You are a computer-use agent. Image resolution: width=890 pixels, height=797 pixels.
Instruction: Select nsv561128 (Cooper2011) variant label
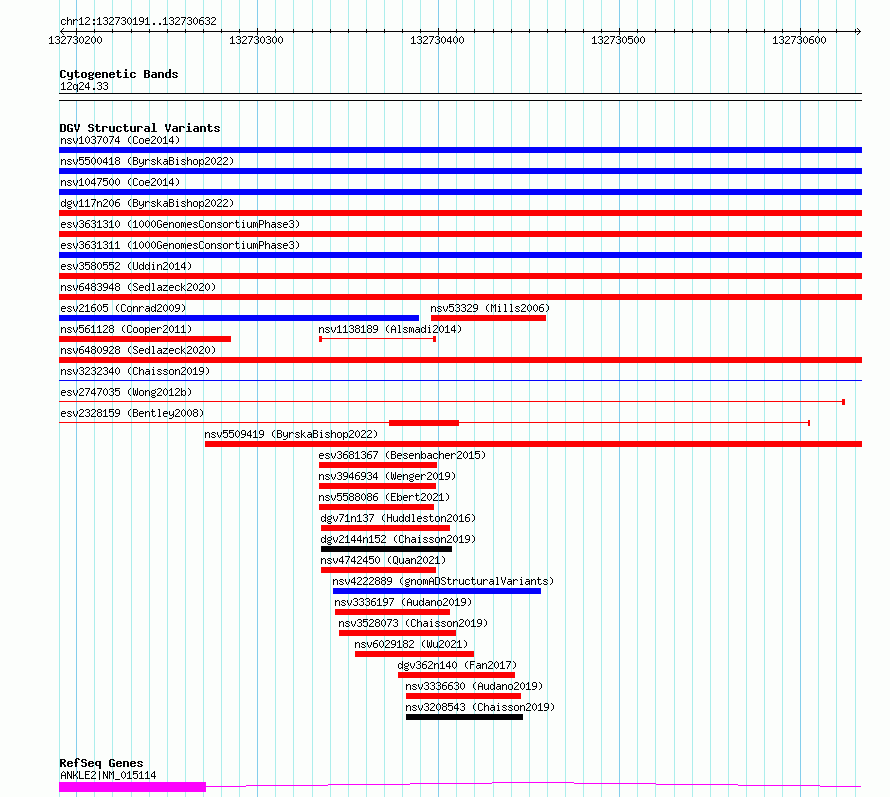coord(126,329)
